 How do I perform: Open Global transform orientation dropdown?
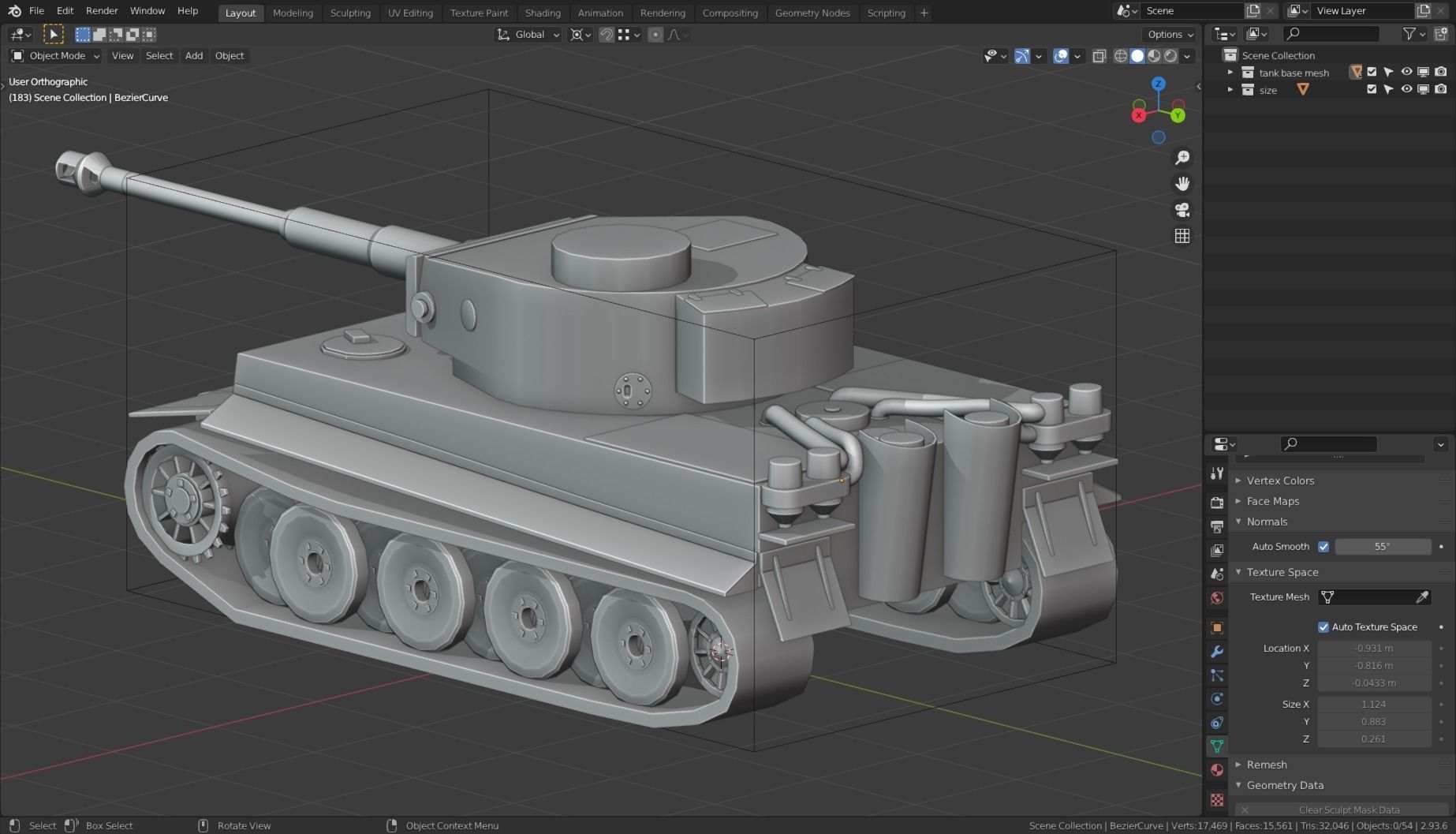(x=528, y=35)
